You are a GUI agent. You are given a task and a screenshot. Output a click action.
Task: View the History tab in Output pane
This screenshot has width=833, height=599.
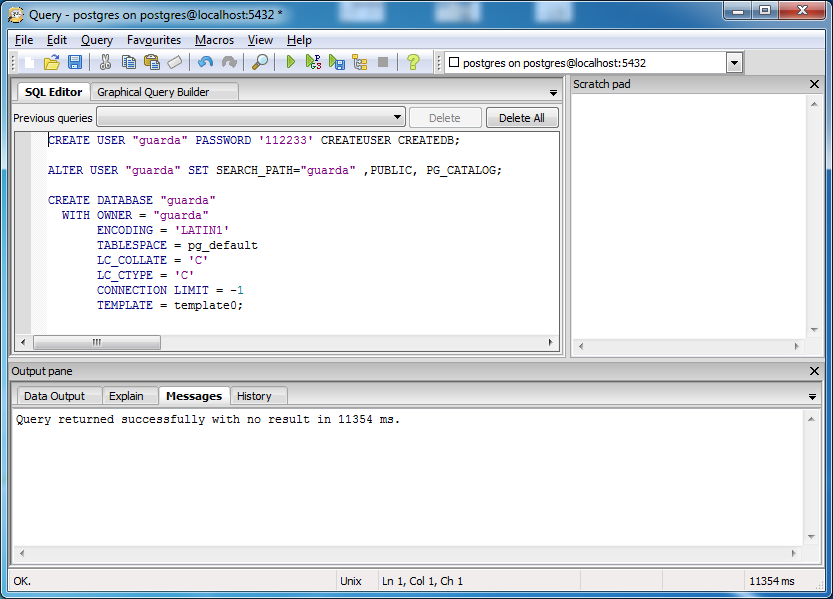[x=258, y=396]
